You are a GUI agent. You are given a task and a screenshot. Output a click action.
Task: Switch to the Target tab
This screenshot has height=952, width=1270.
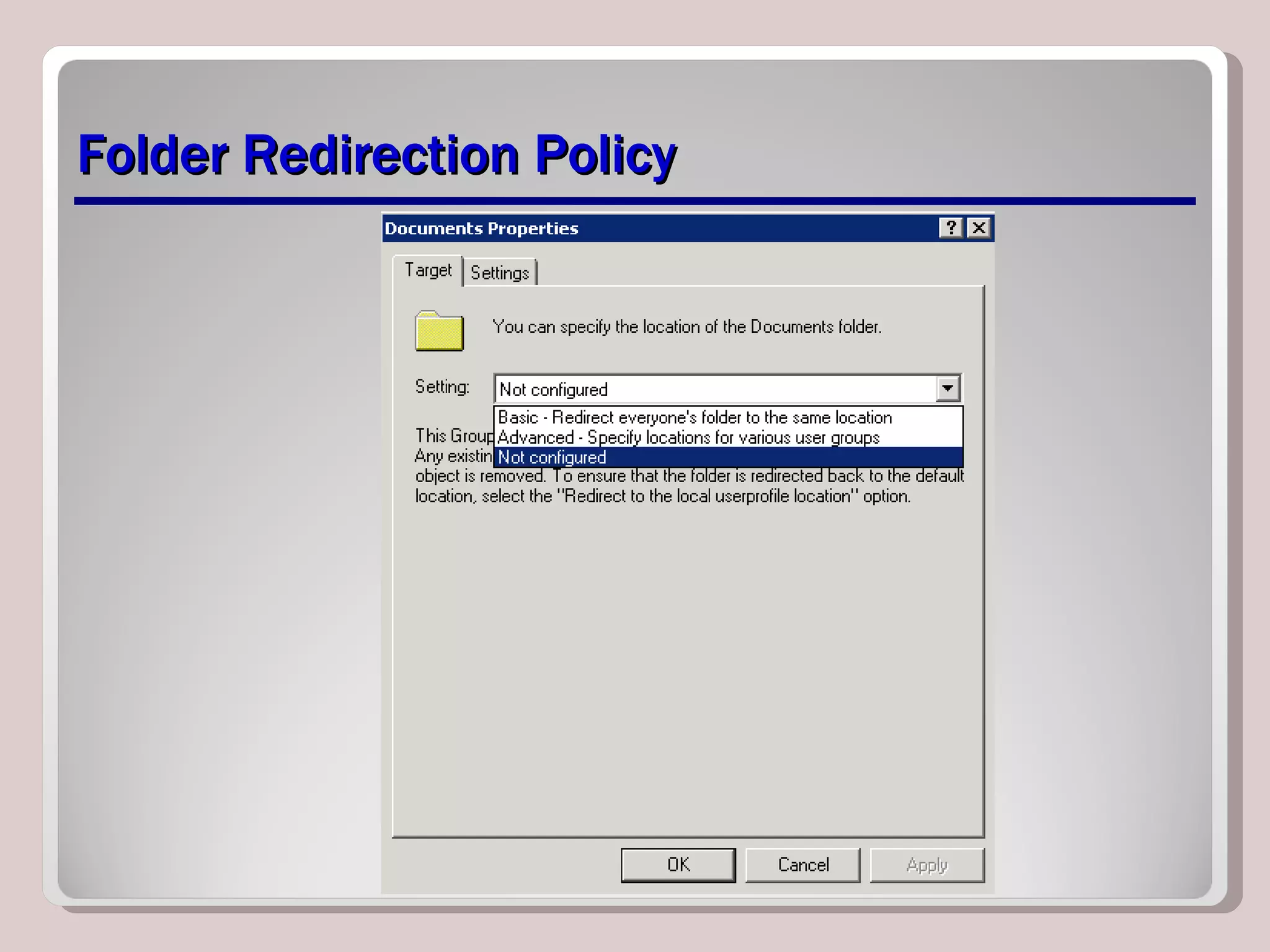428,270
